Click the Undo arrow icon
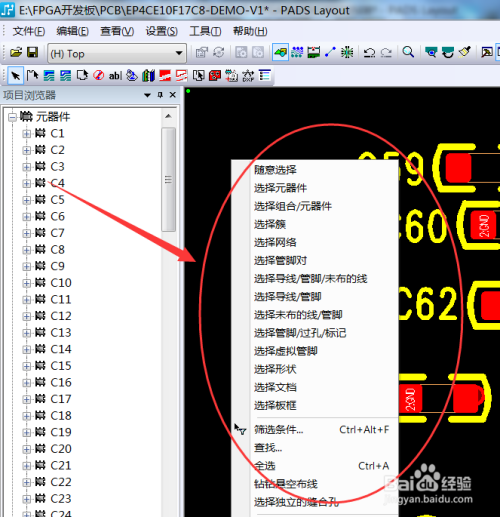This screenshot has height=517, width=500. pyautogui.click(x=369, y=52)
